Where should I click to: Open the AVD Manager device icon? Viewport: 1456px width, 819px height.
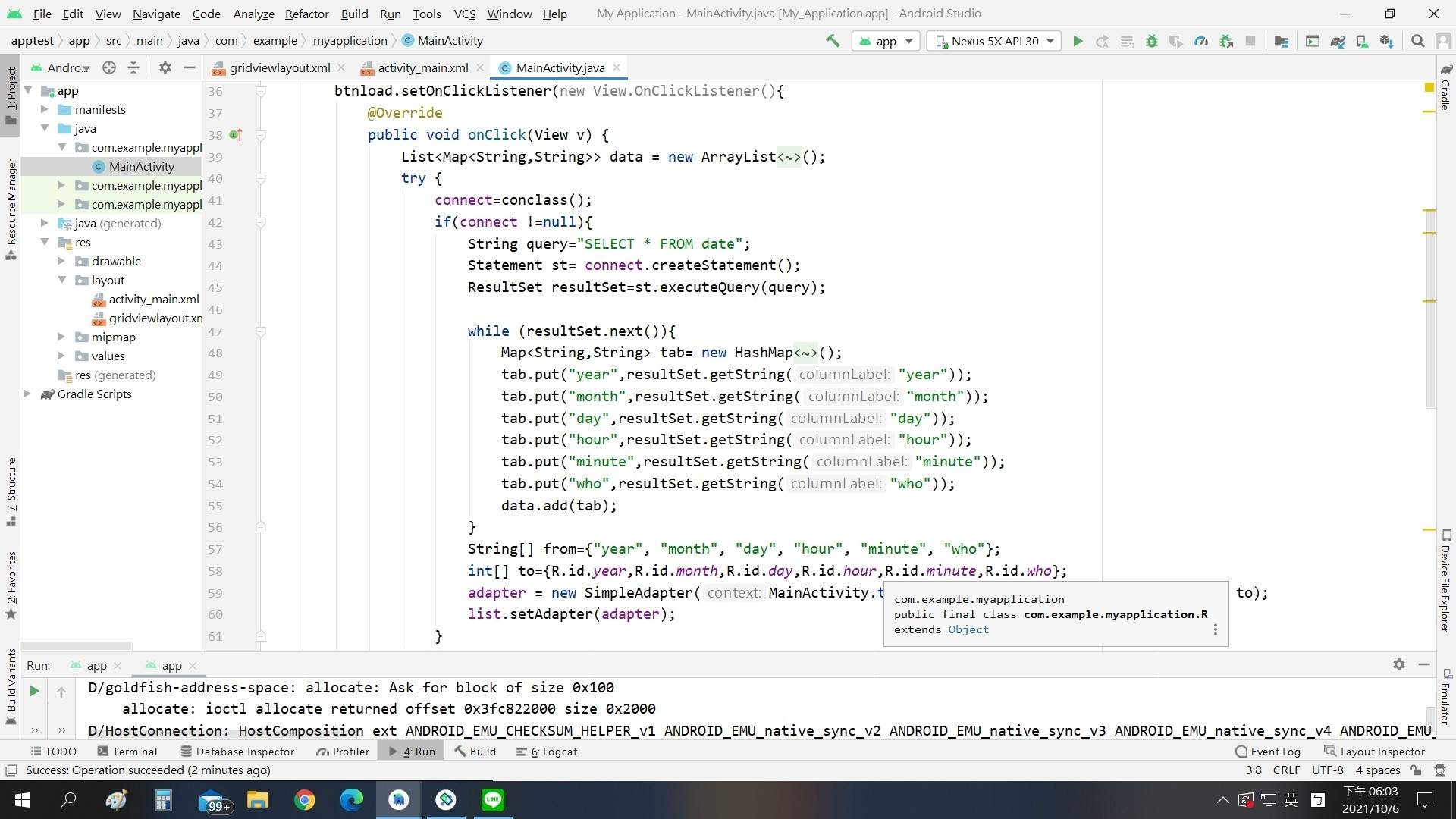[1362, 41]
